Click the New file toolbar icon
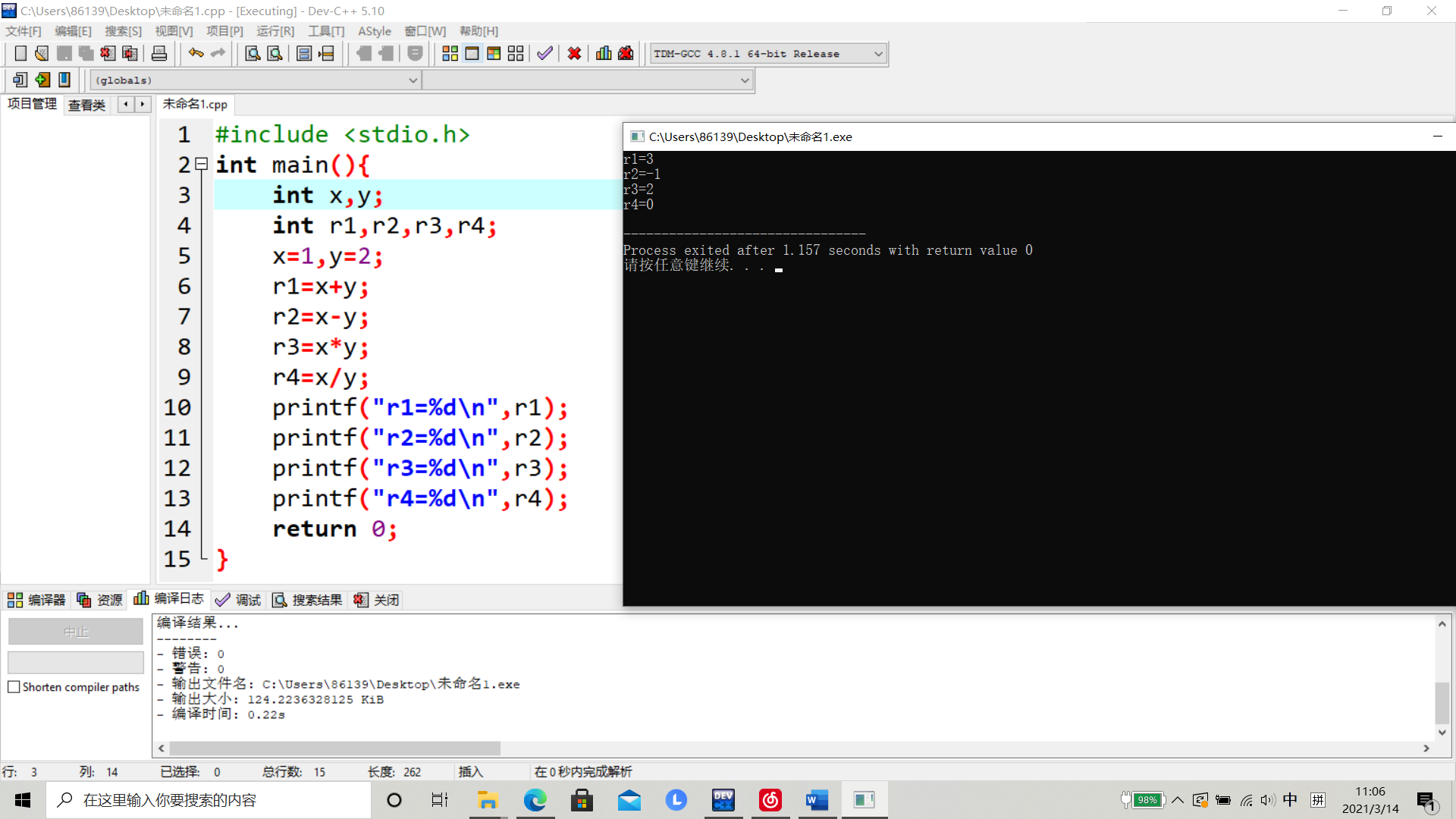 tap(20, 54)
